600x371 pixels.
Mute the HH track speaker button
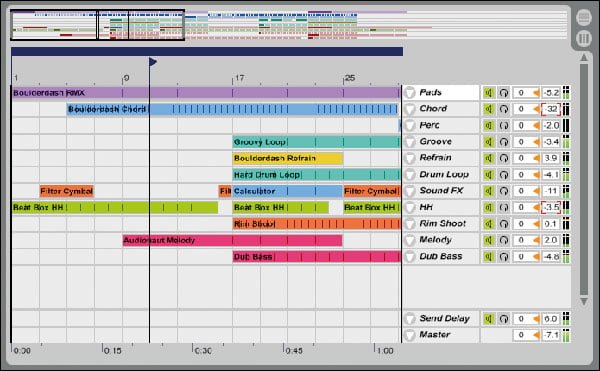click(x=489, y=207)
